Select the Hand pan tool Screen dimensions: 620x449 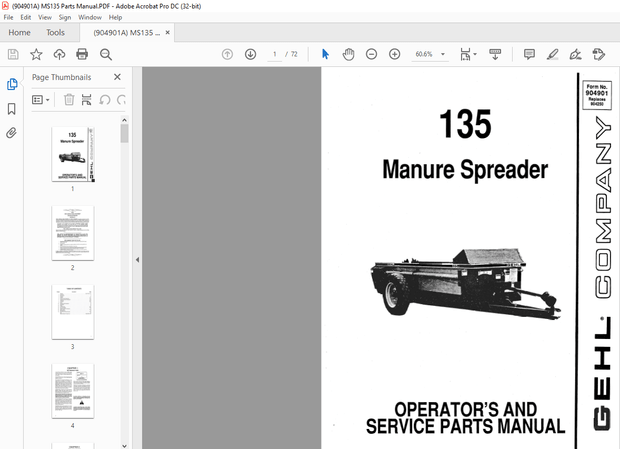pyautogui.click(x=348, y=54)
